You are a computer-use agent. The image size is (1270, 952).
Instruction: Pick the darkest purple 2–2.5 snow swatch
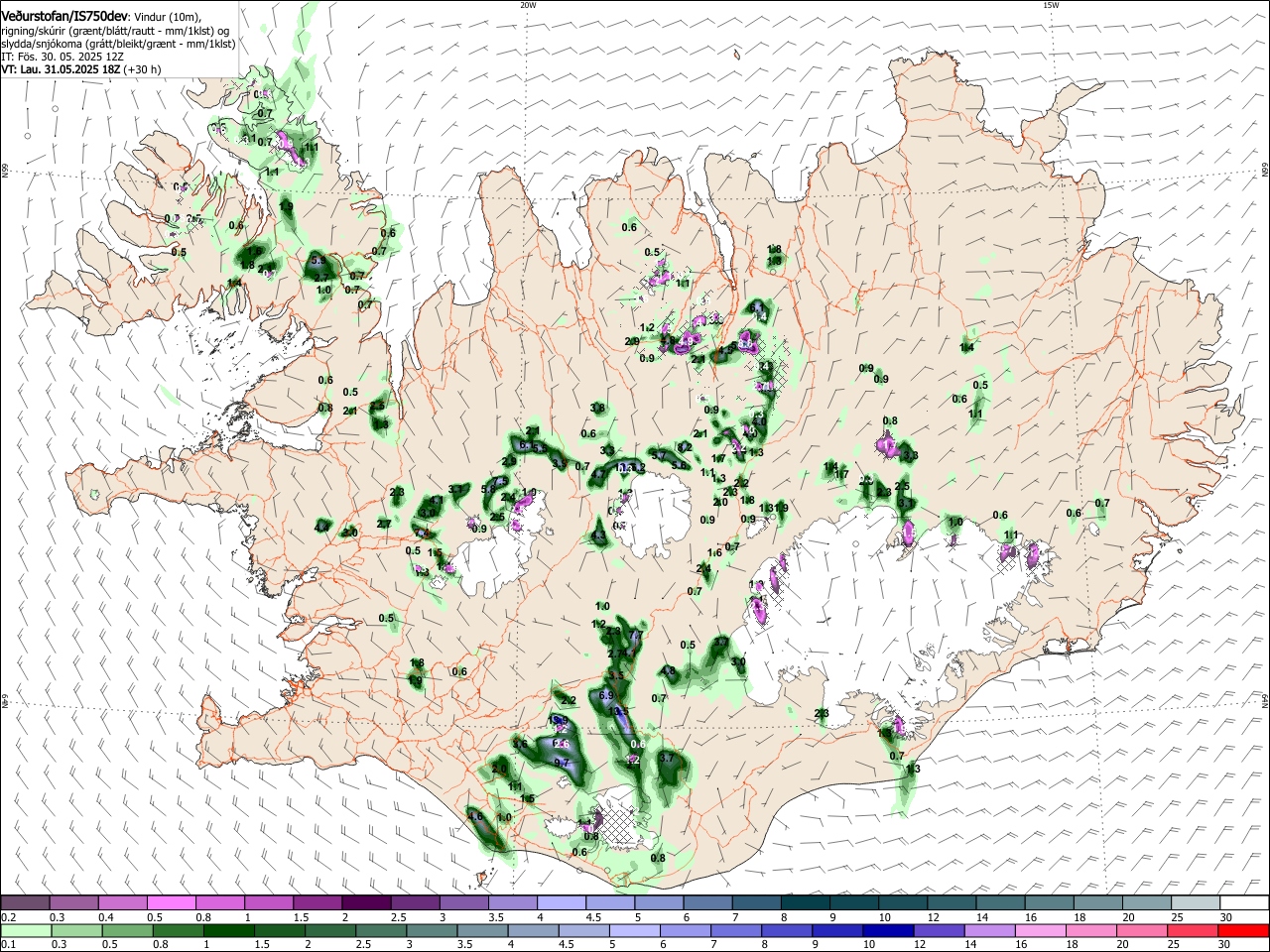point(366,903)
